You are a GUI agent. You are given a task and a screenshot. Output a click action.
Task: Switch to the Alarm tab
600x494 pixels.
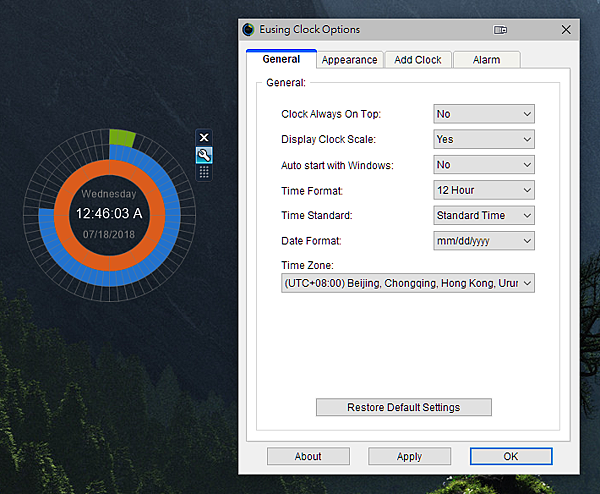486,60
